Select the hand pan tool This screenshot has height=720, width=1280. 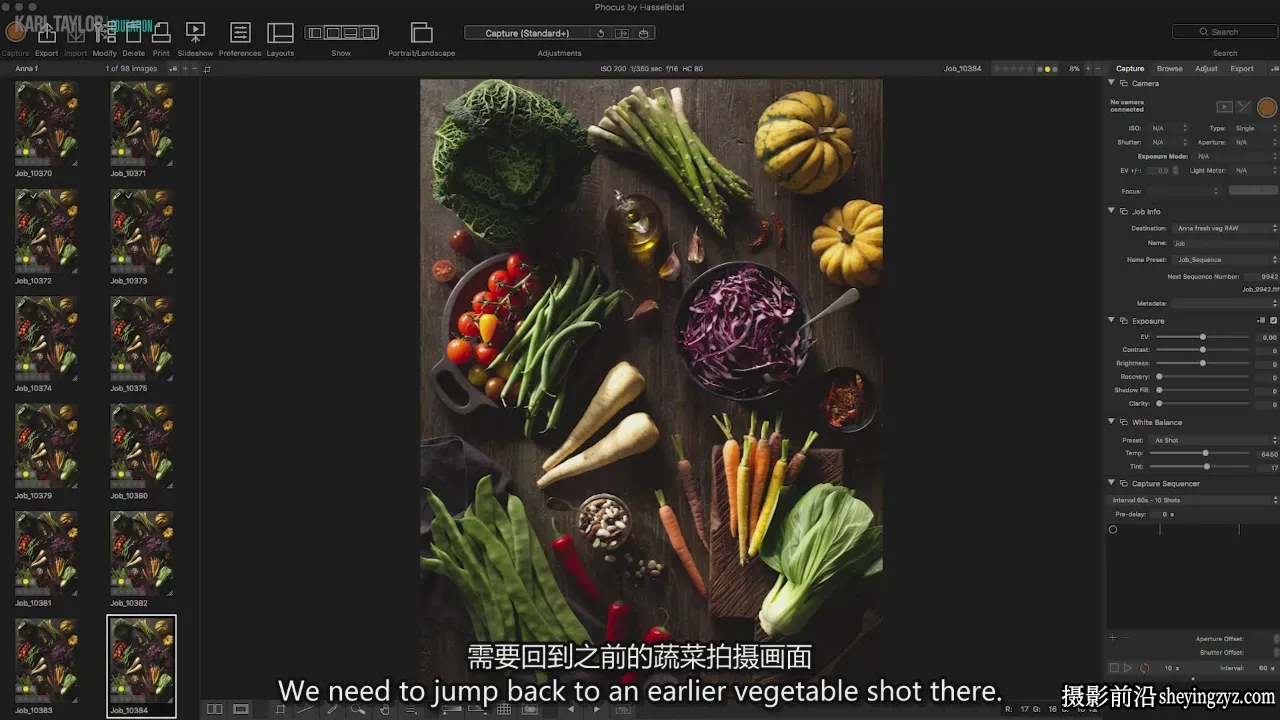[384, 709]
